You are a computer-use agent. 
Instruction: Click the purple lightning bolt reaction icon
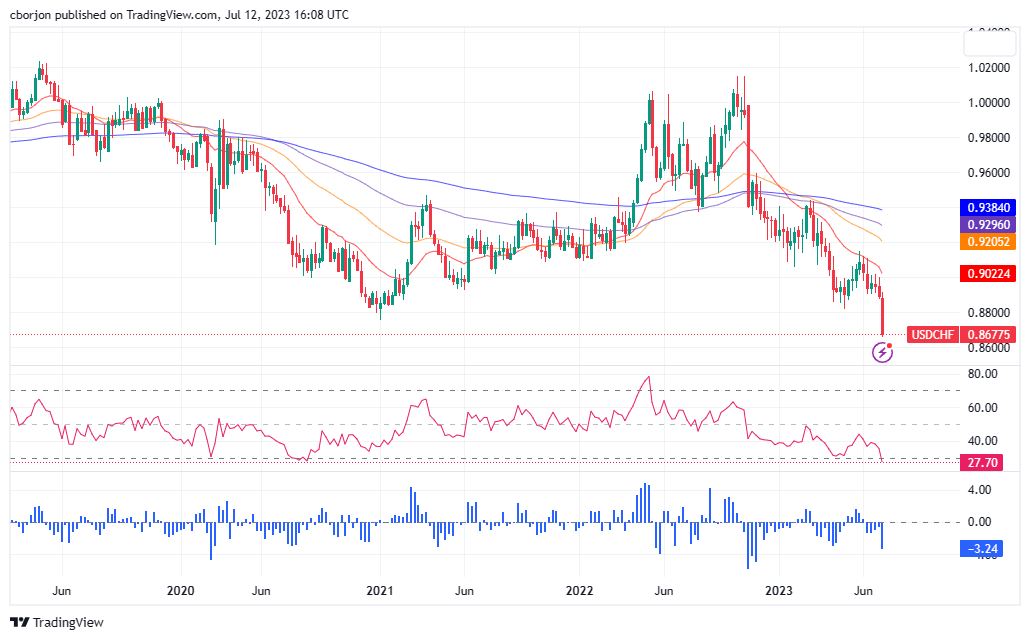[881, 352]
